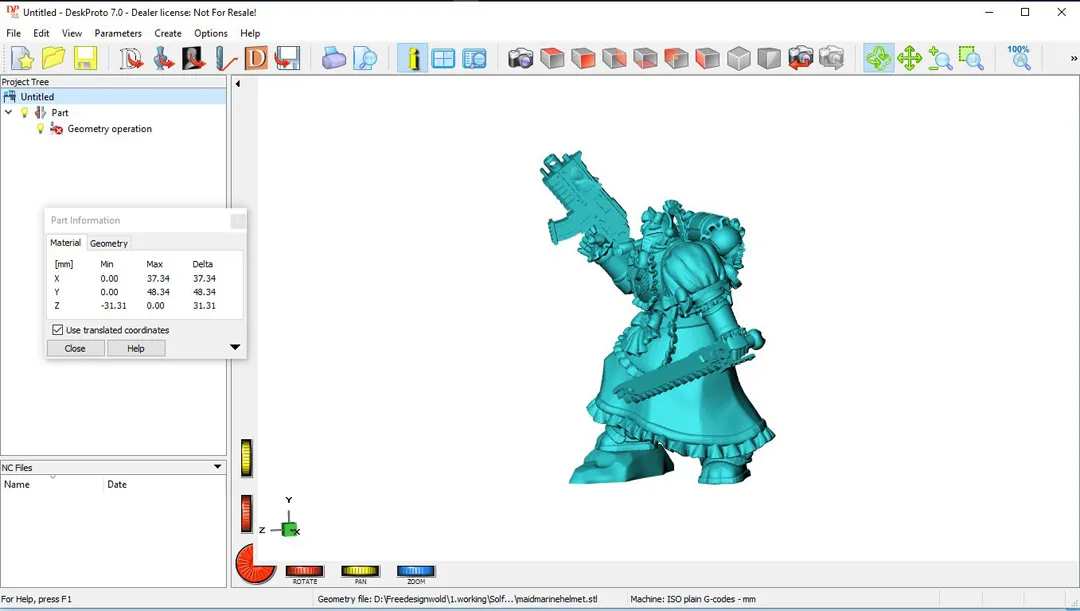Image resolution: width=1080 pixels, height=611 pixels.
Task: Open the Options menu
Action: tap(211, 33)
